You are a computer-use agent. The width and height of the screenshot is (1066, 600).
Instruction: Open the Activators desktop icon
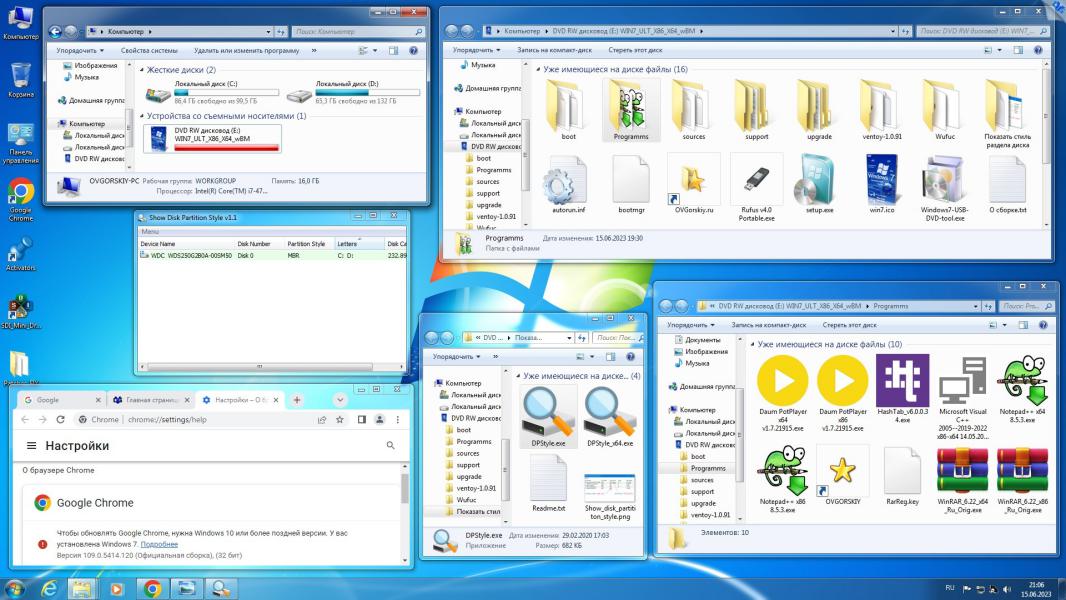pos(20,254)
